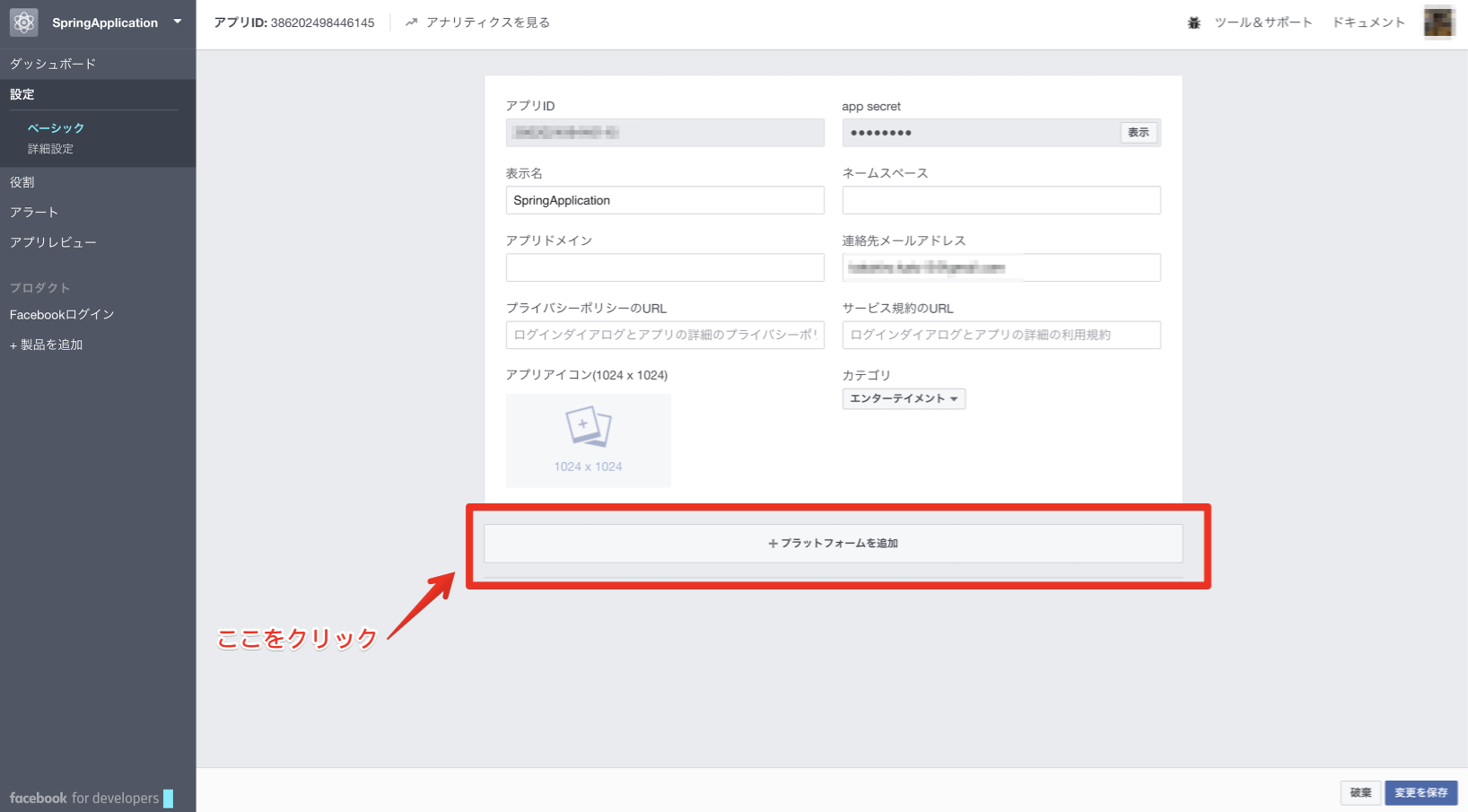Image resolution: width=1468 pixels, height=812 pixels.
Task: Open ドキュメント menu
Action: point(1368,22)
